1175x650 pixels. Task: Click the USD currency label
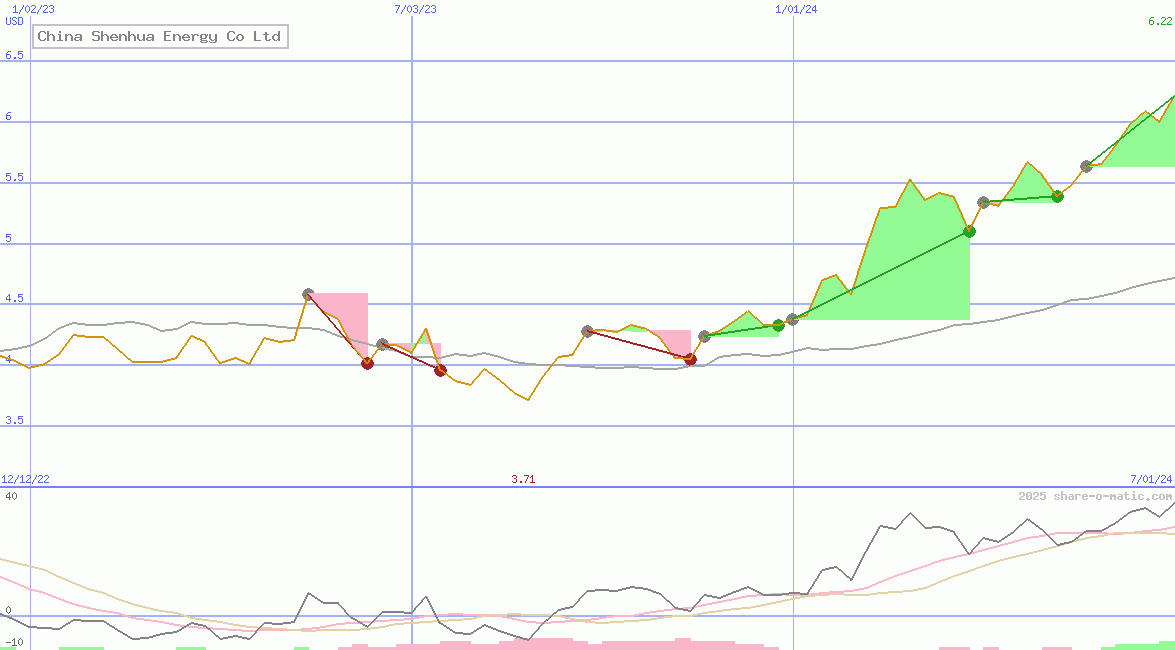click(x=13, y=20)
